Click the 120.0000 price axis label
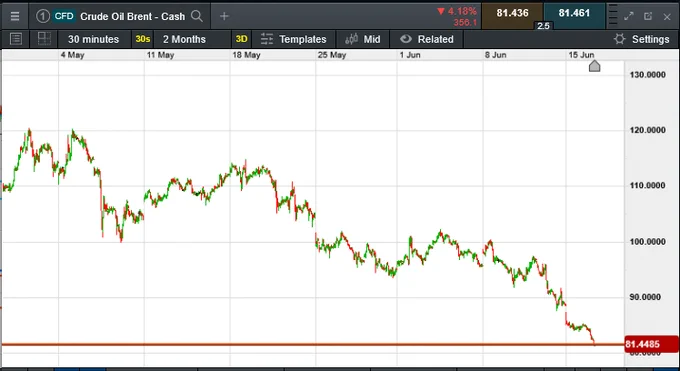The width and height of the screenshot is (680, 371). point(647,130)
